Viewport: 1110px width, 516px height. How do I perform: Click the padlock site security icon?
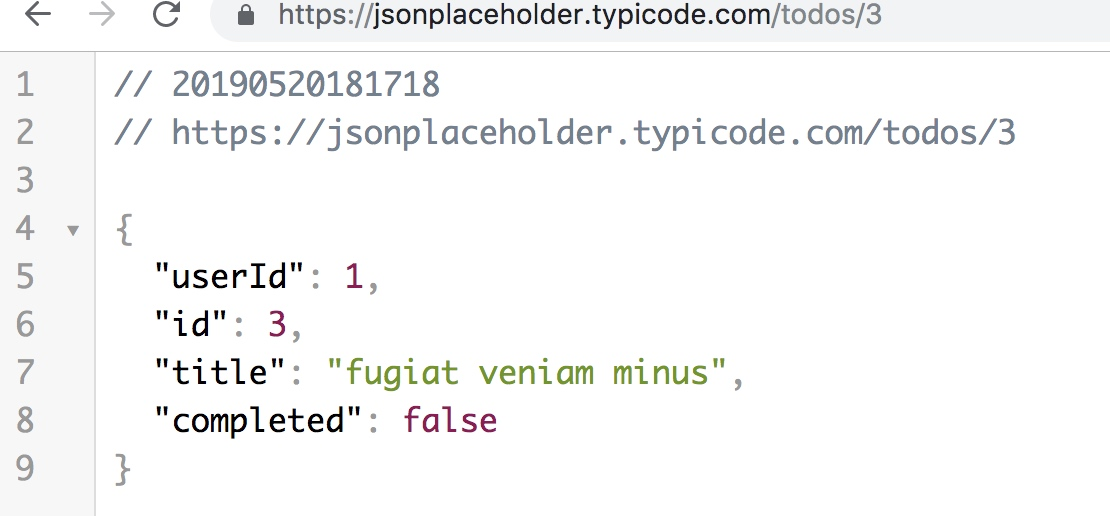click(x=246, y=15)
